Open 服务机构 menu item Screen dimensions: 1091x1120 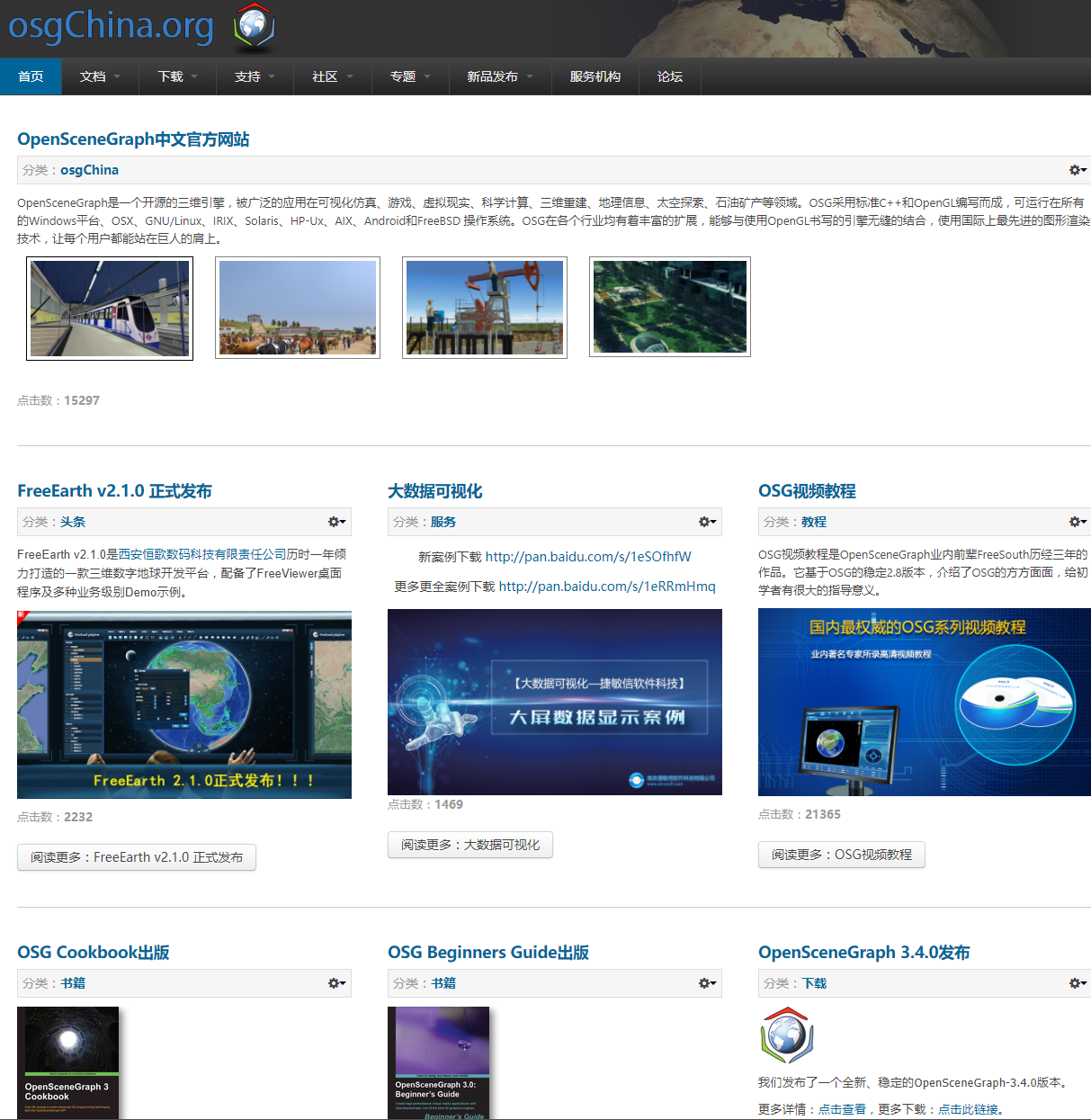[x=595, y=76]
